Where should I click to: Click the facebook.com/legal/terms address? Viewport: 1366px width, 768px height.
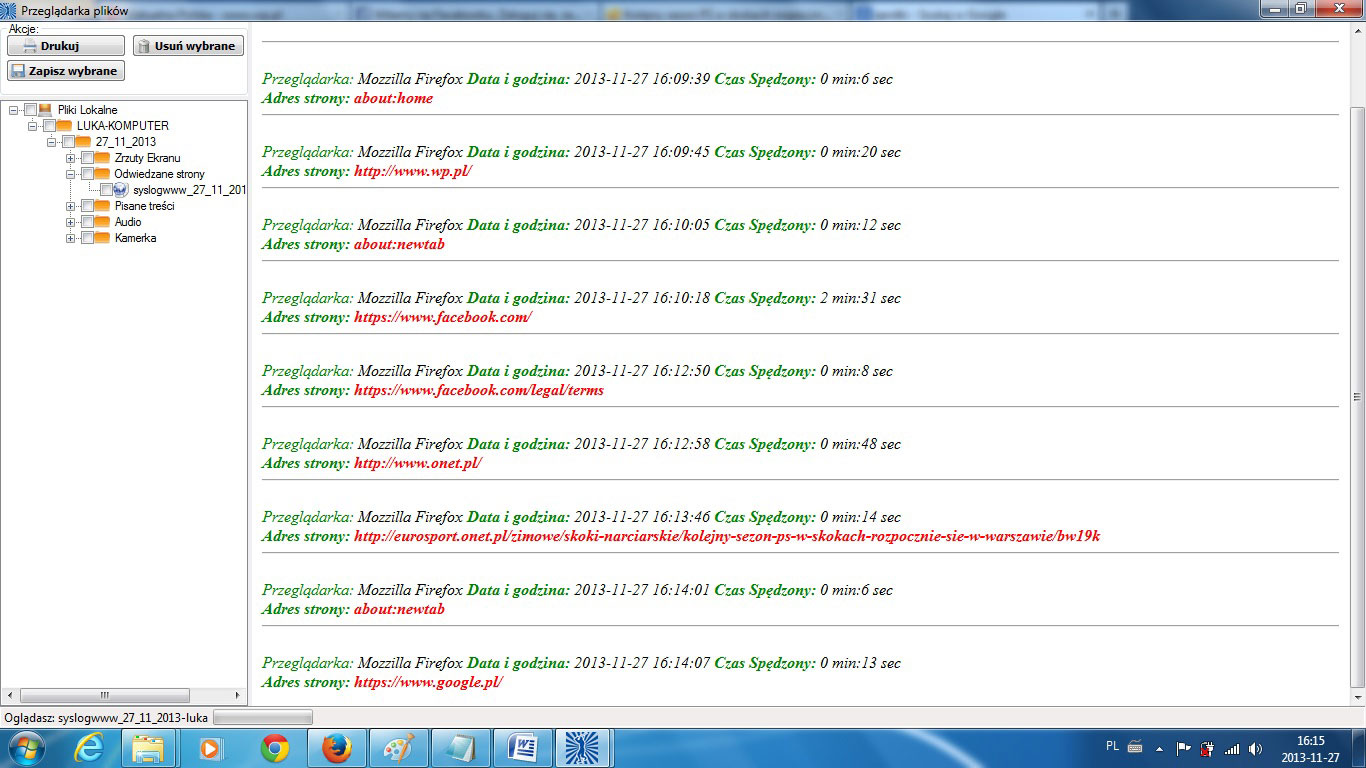point(479,390)
